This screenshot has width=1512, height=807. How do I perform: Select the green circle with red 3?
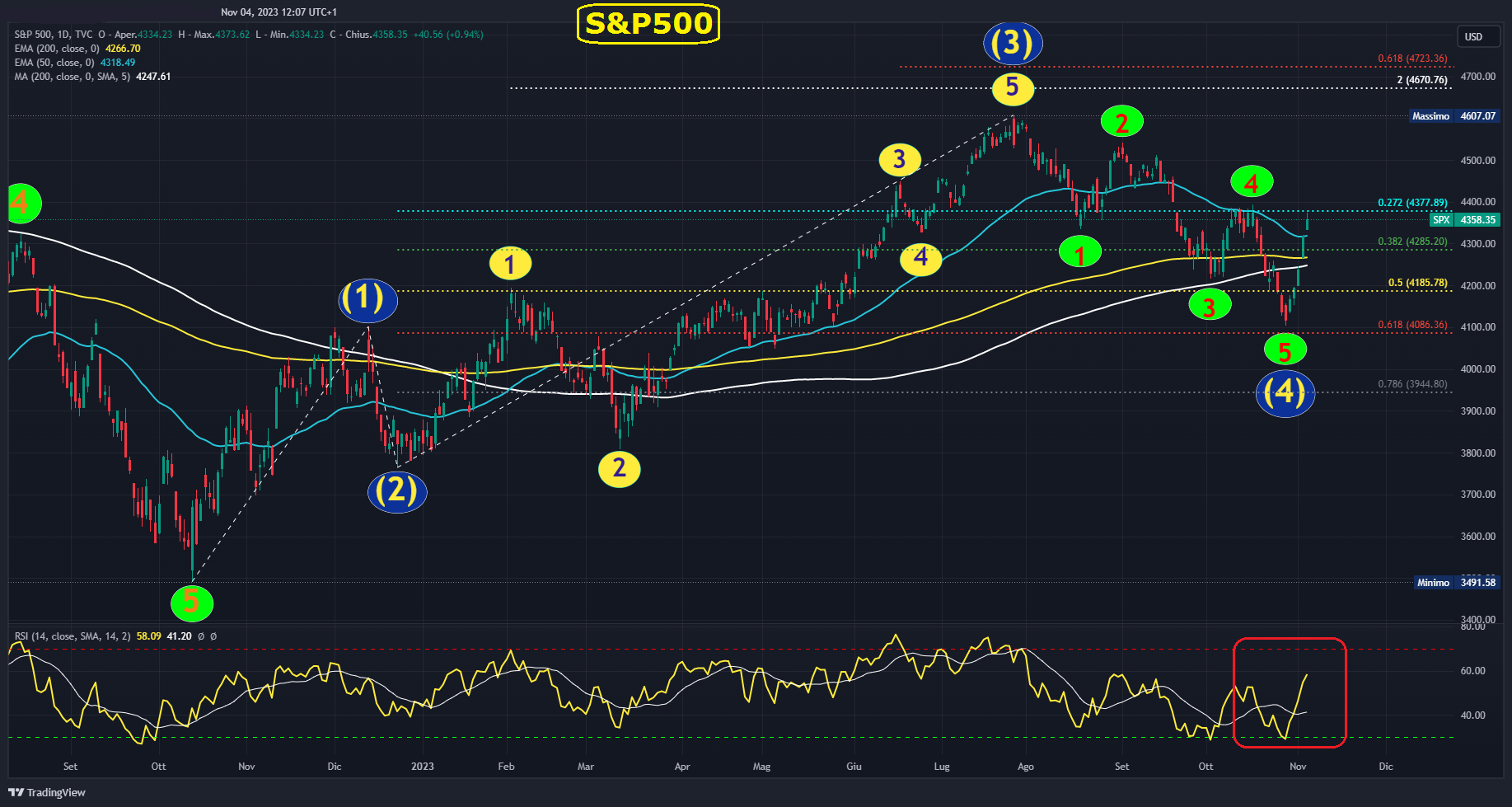(1210, 306)
